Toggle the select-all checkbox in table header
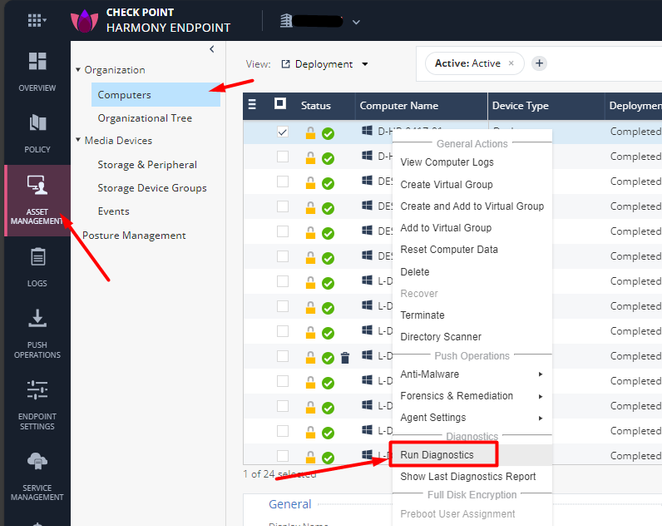The image size is (662, 526). (281, 104)
